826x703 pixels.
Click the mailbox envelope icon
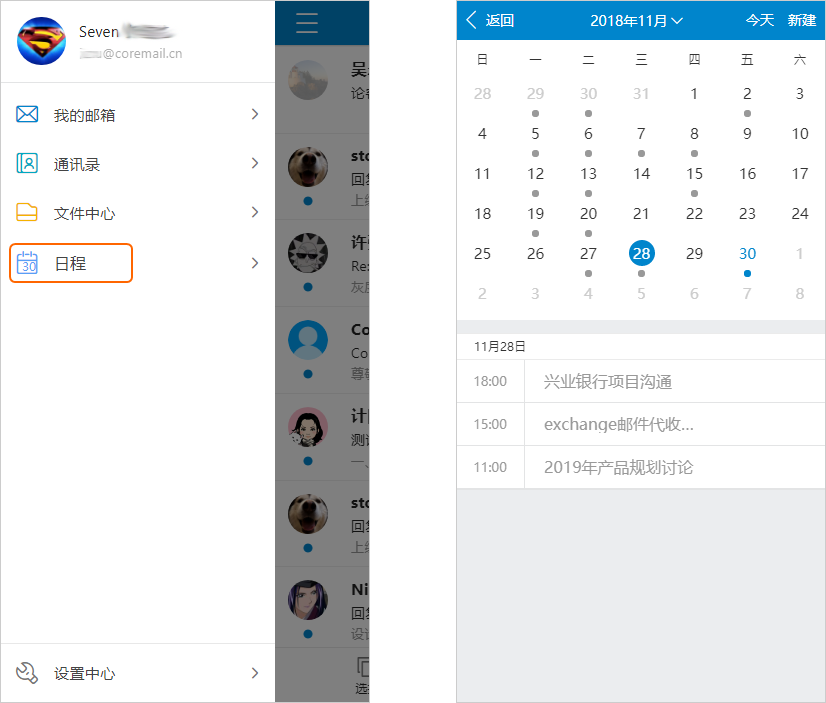coord(27,114)
